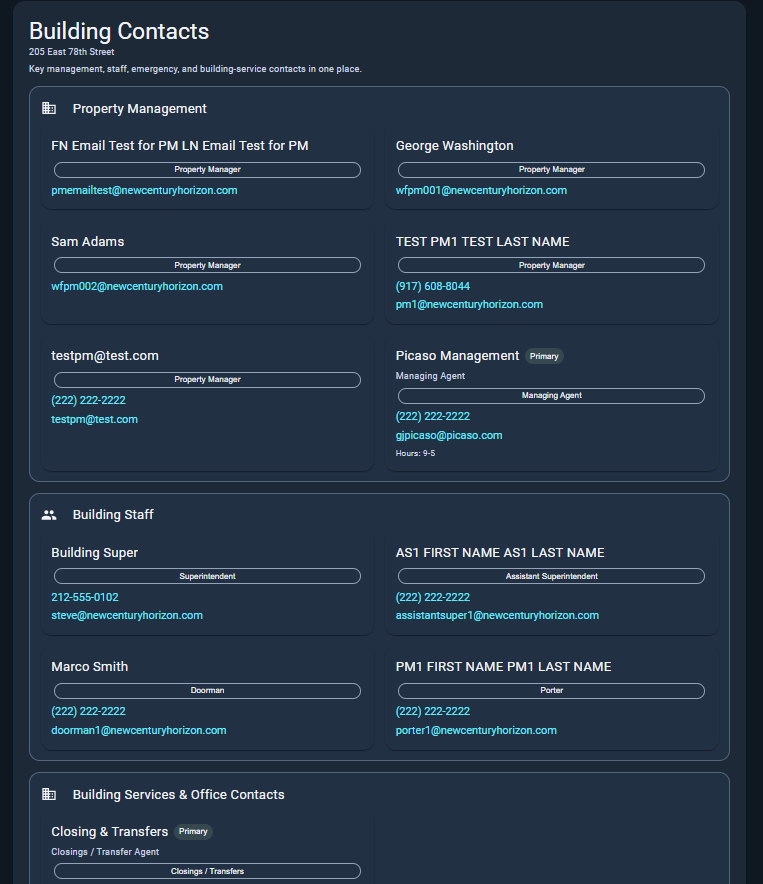This screenshot has height=884, width=763.
Task: Select the George Washington contact name
Action: (455, 145)
